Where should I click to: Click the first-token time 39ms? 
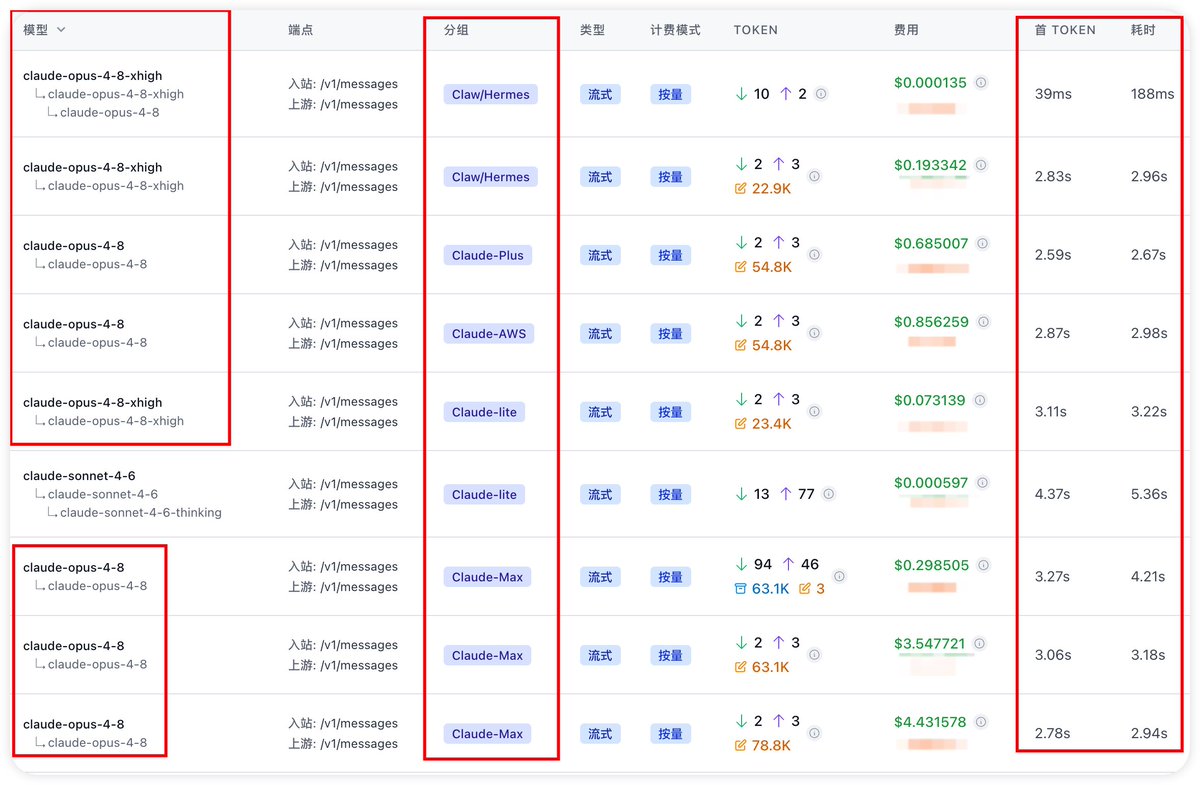pyautogui.click(x=1053, y=94)
